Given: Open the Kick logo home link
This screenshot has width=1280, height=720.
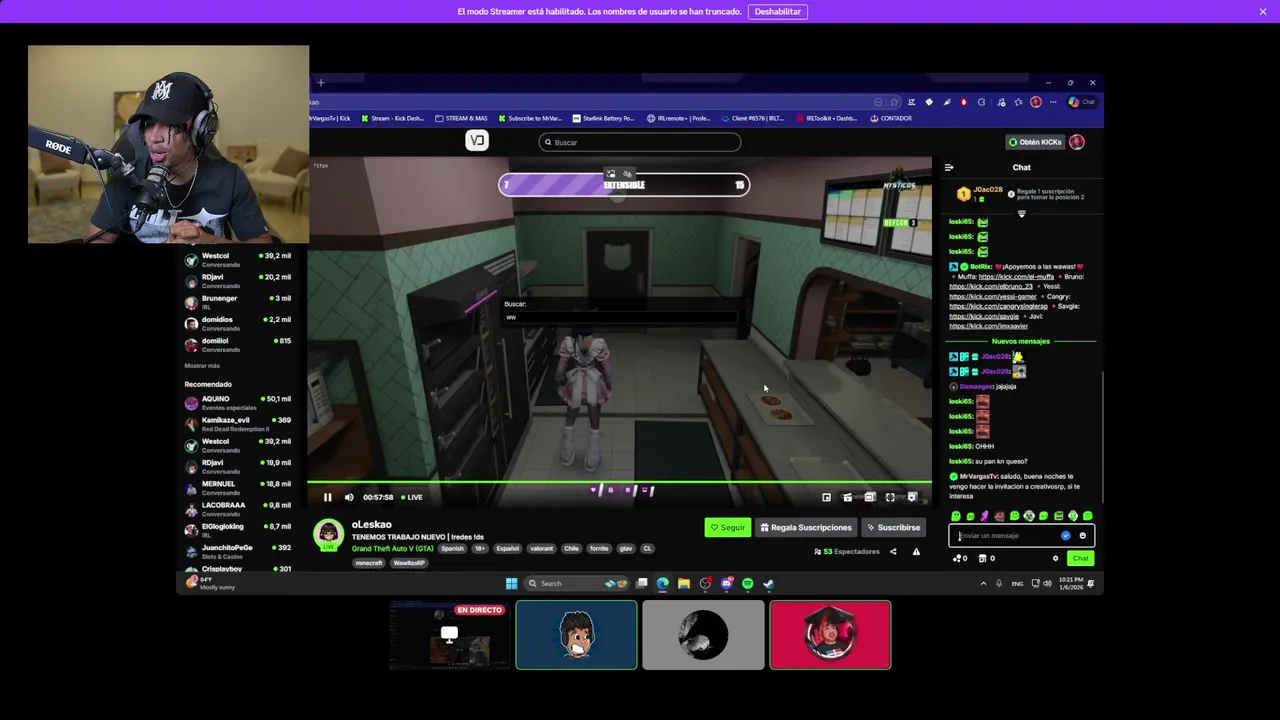Looking at the screenshot, I should 477,141.
